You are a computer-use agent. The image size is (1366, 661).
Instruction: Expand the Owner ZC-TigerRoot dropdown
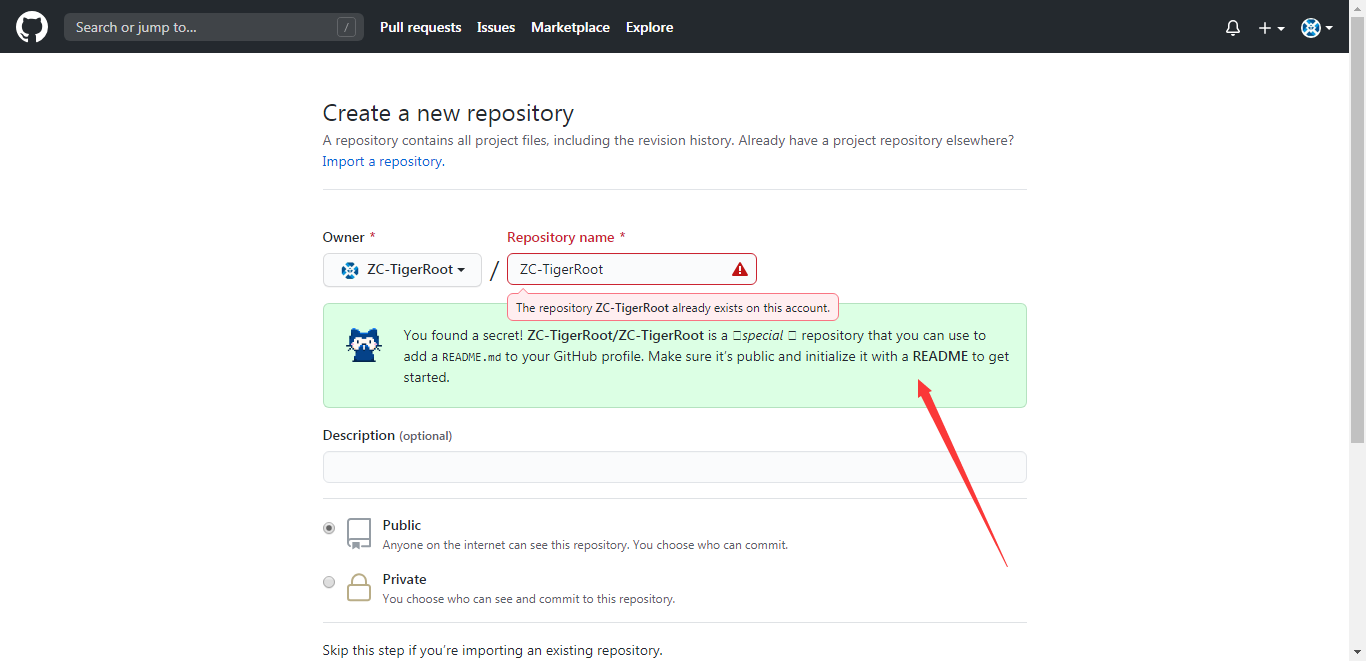(402, 270)
